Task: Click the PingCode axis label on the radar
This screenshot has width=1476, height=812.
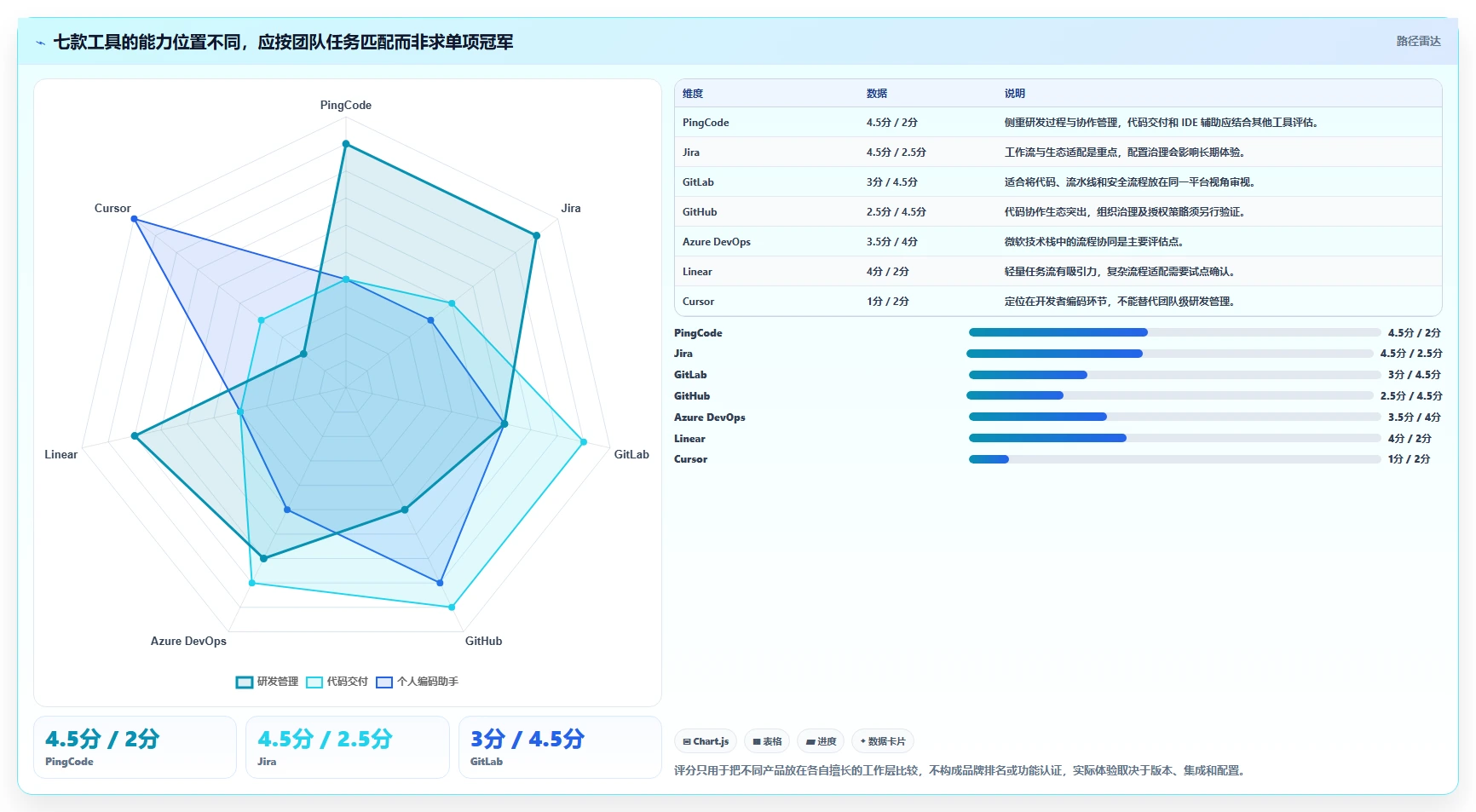Action: click(346, 105)
